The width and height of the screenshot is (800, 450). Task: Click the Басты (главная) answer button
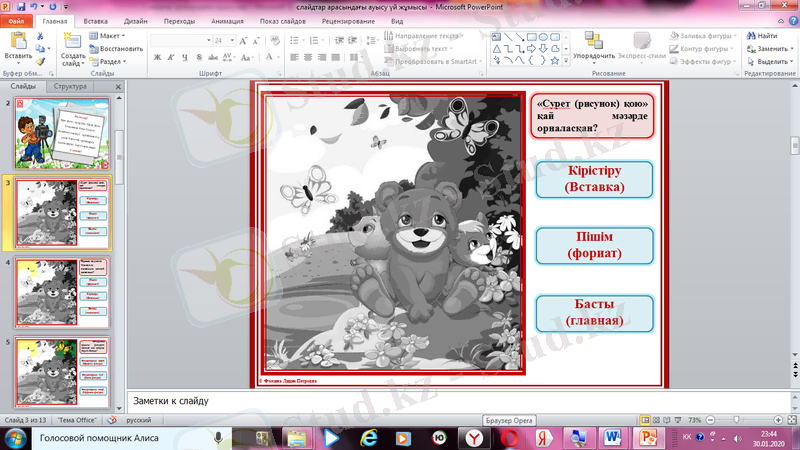[594, 313]
